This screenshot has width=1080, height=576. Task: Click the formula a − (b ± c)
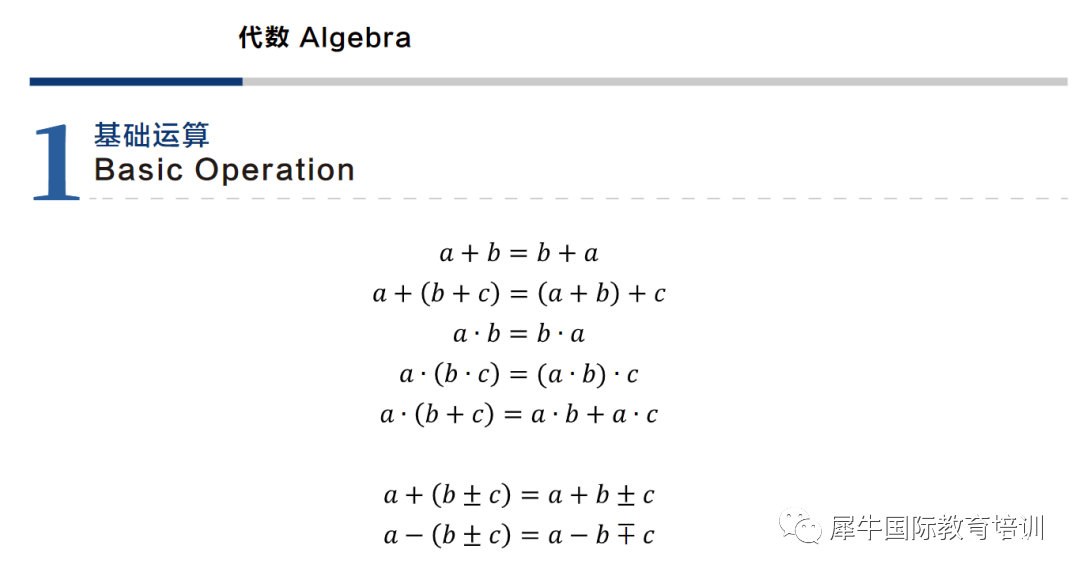point(519,535)
